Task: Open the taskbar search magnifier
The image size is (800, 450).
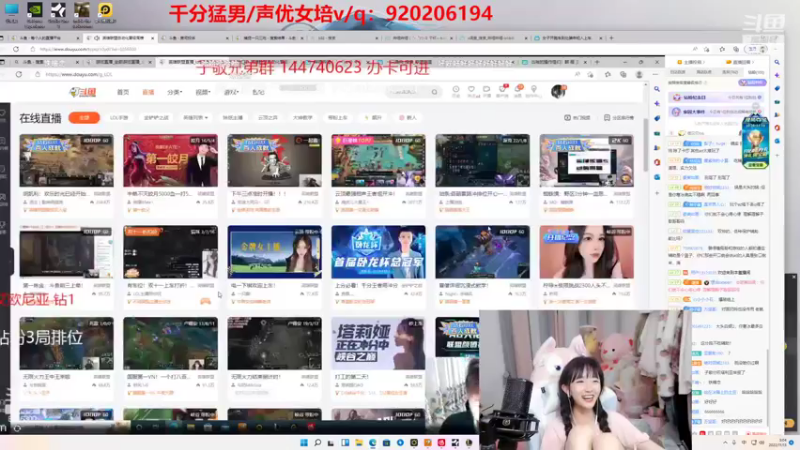Action: click(x=317, y=442)
